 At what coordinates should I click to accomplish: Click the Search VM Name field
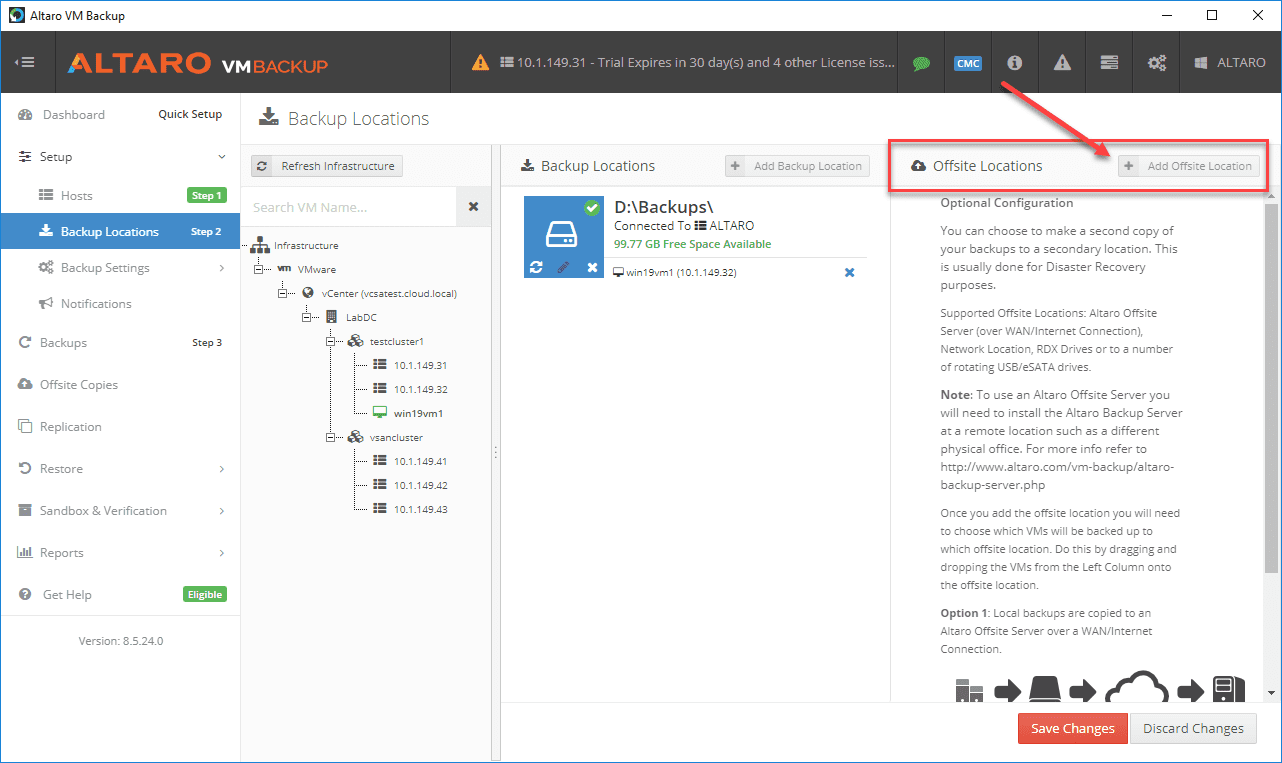pos(349,207)
